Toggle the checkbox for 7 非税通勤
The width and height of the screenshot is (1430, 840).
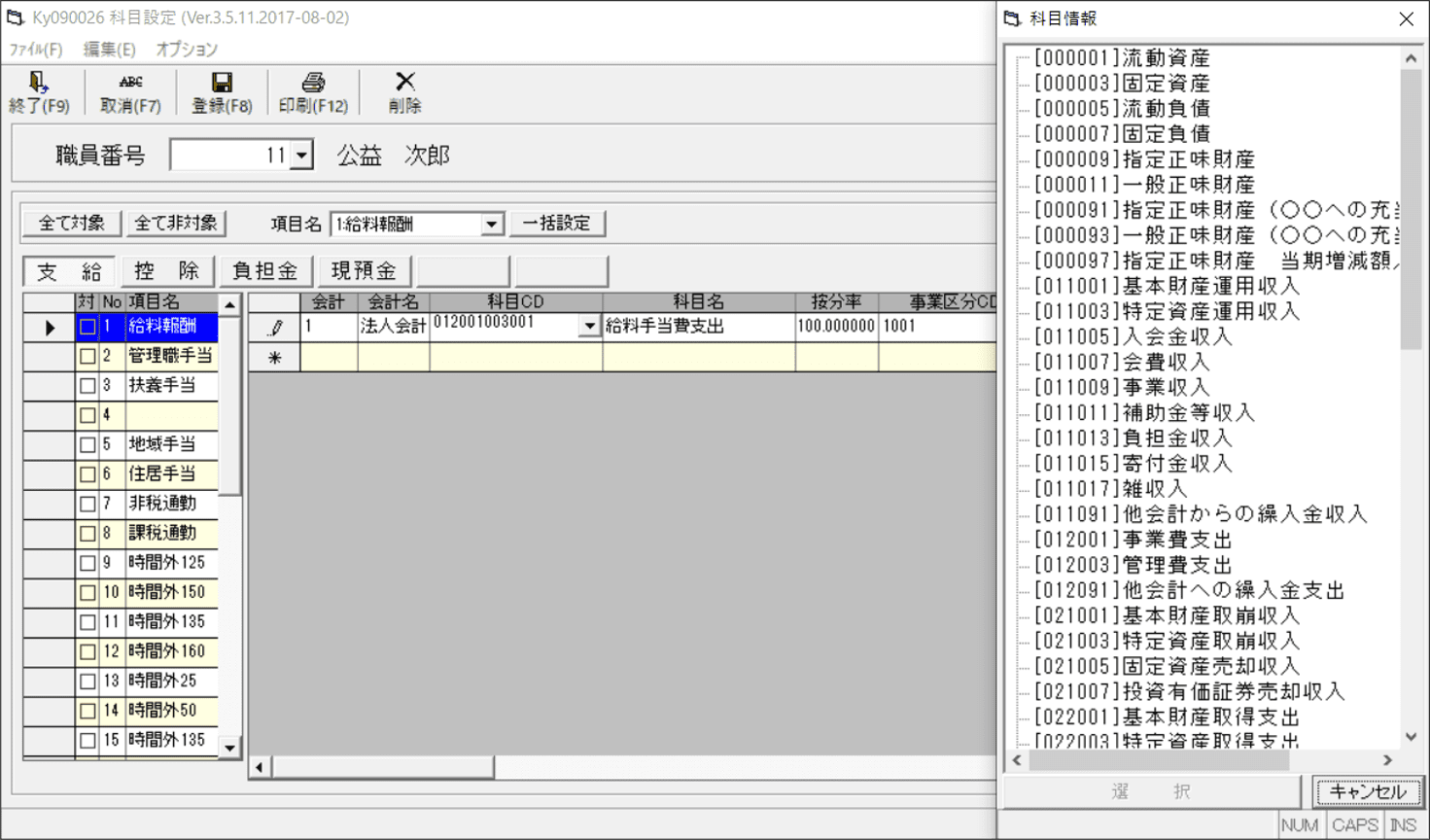tap(87, 505)
